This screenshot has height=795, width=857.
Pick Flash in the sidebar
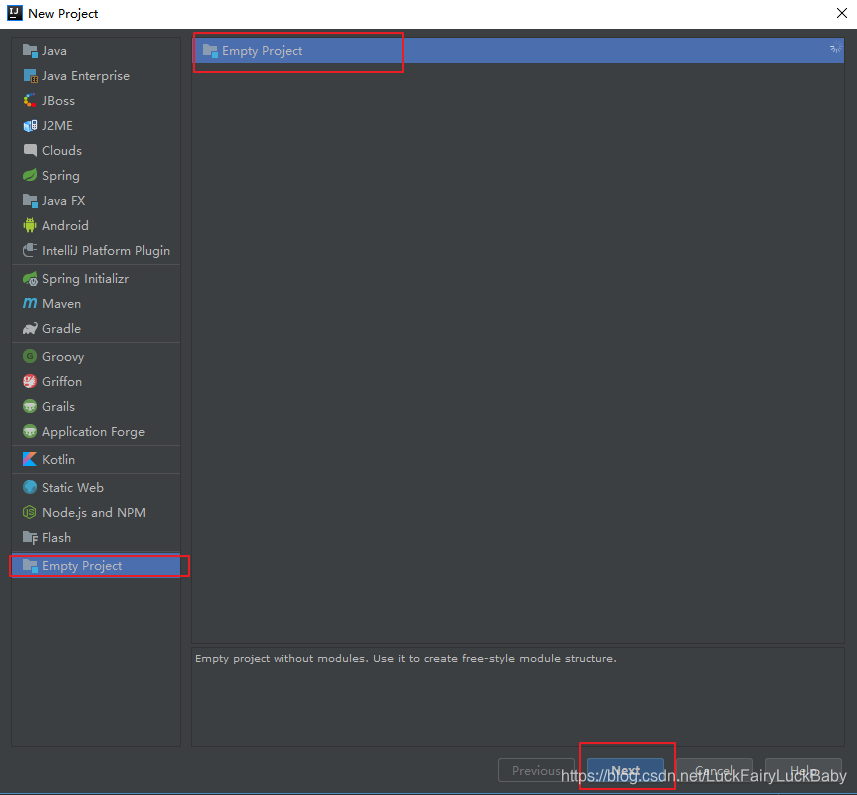coord(96,538)
